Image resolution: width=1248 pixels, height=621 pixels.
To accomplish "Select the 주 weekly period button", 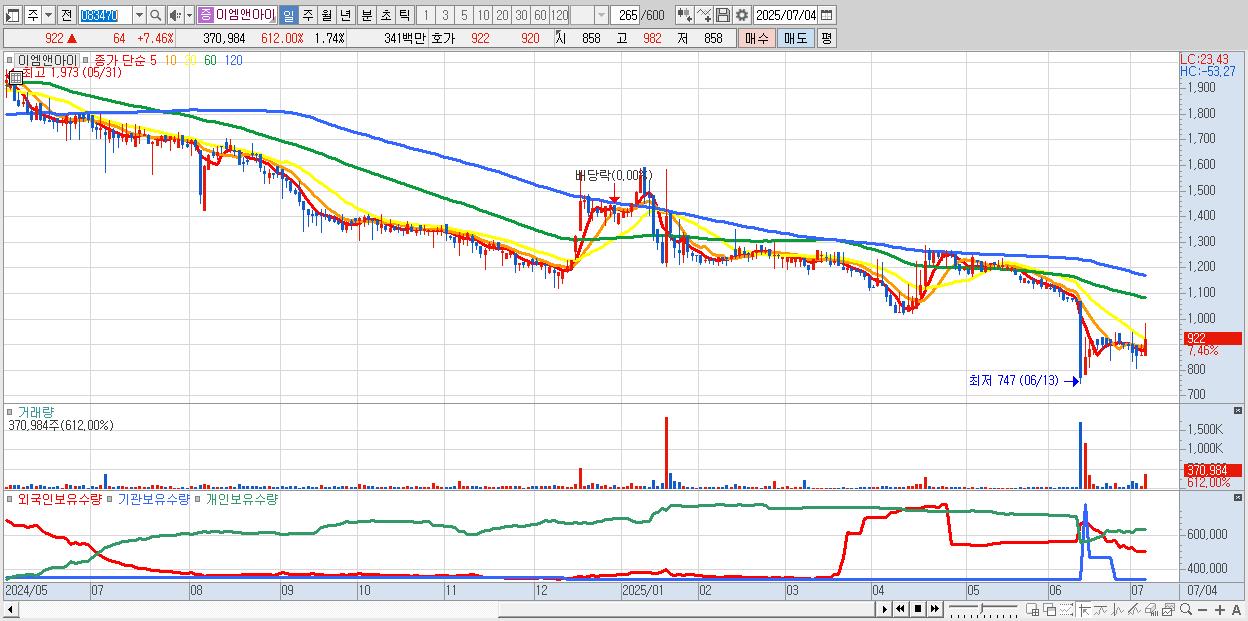I will [307, 15].
